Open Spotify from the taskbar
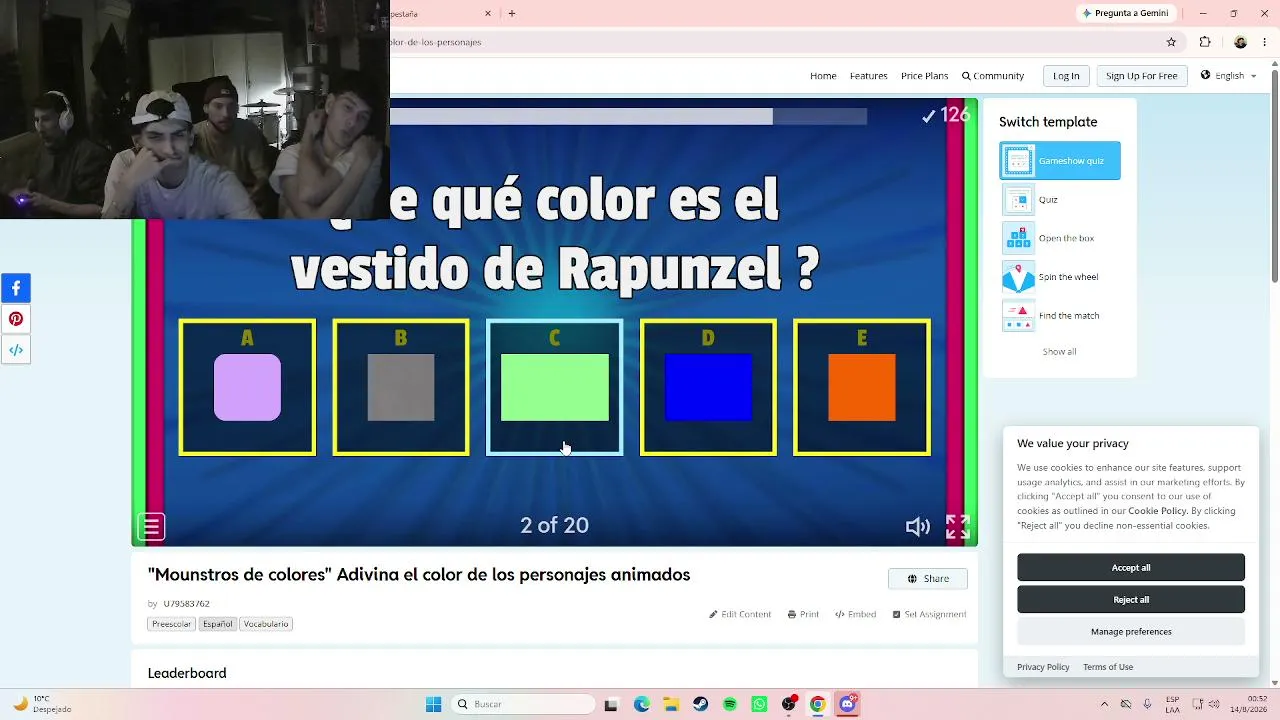 [x=730, y=704]
